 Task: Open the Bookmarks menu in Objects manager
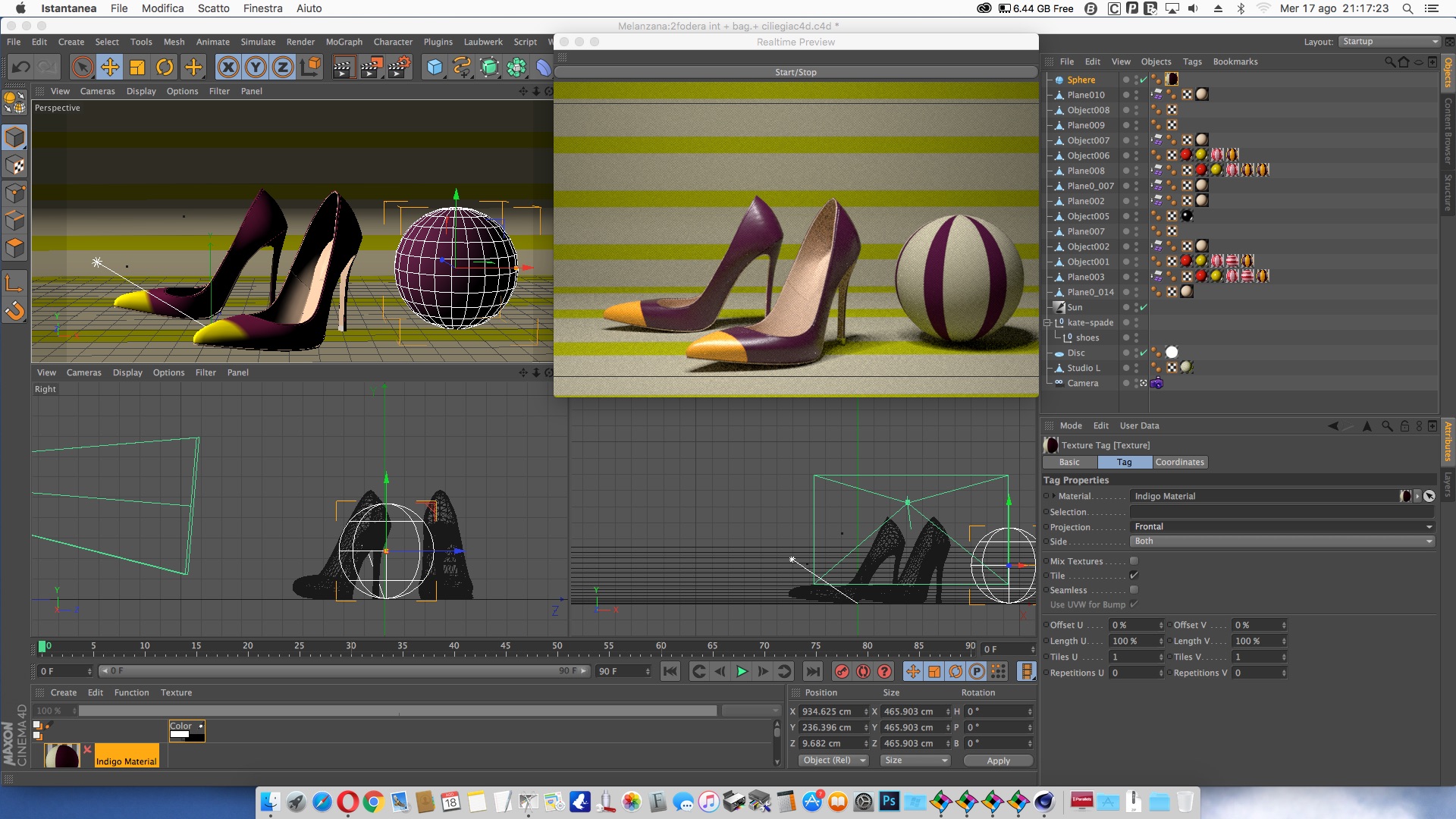[x=1235, y=62]
